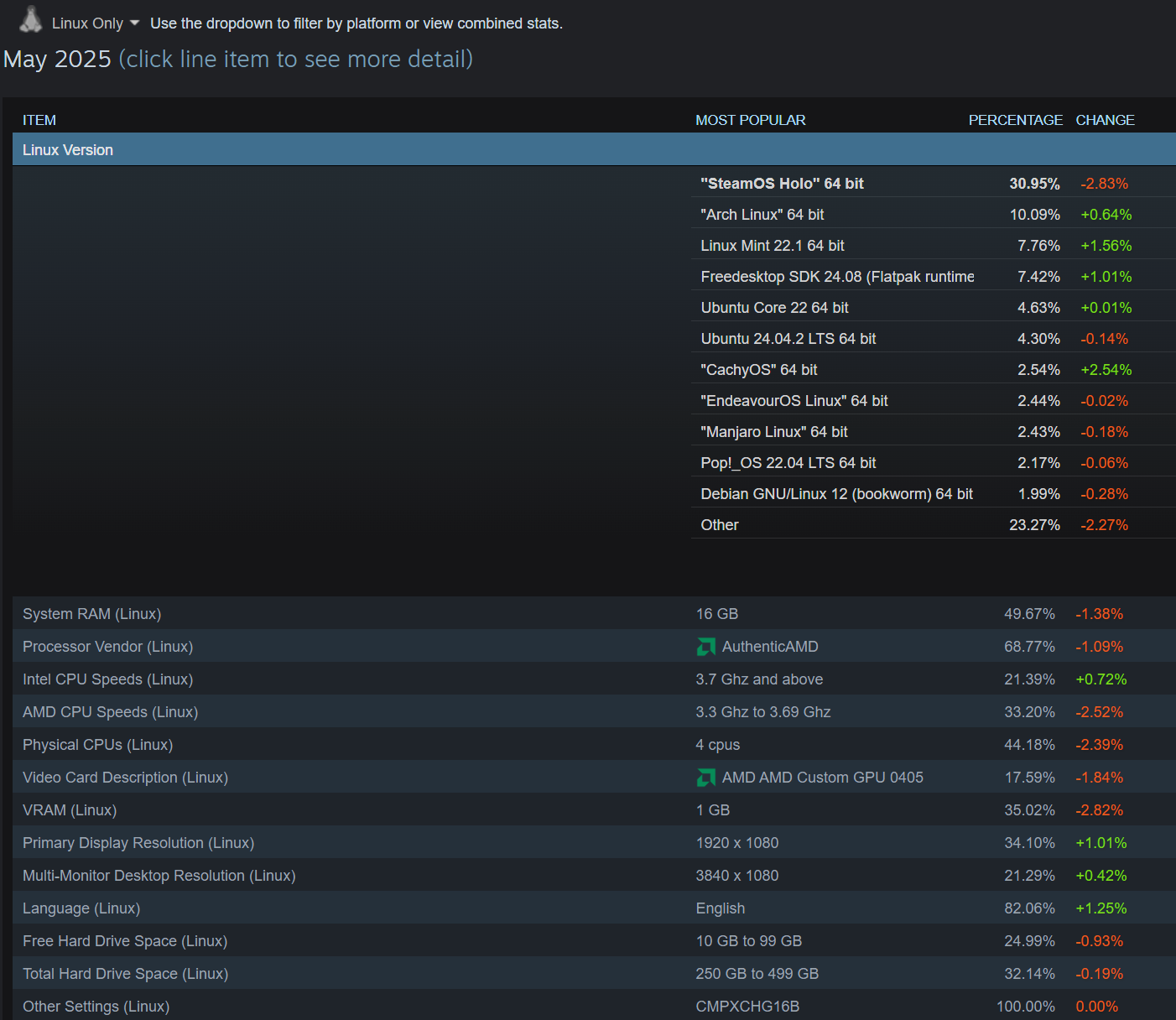Click the 1920 x 1080 resolution value

737,842
